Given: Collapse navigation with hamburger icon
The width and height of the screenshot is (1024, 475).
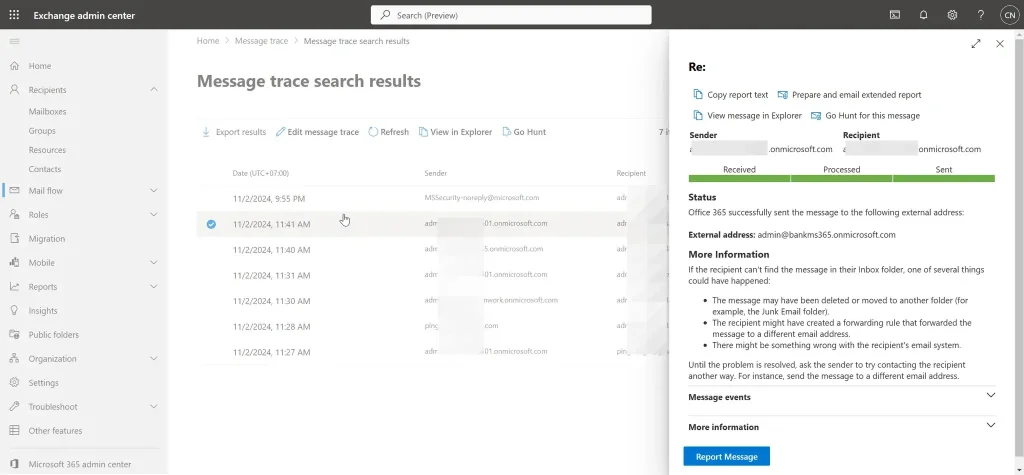Looking at the screenshot, I should click(14, 41).
